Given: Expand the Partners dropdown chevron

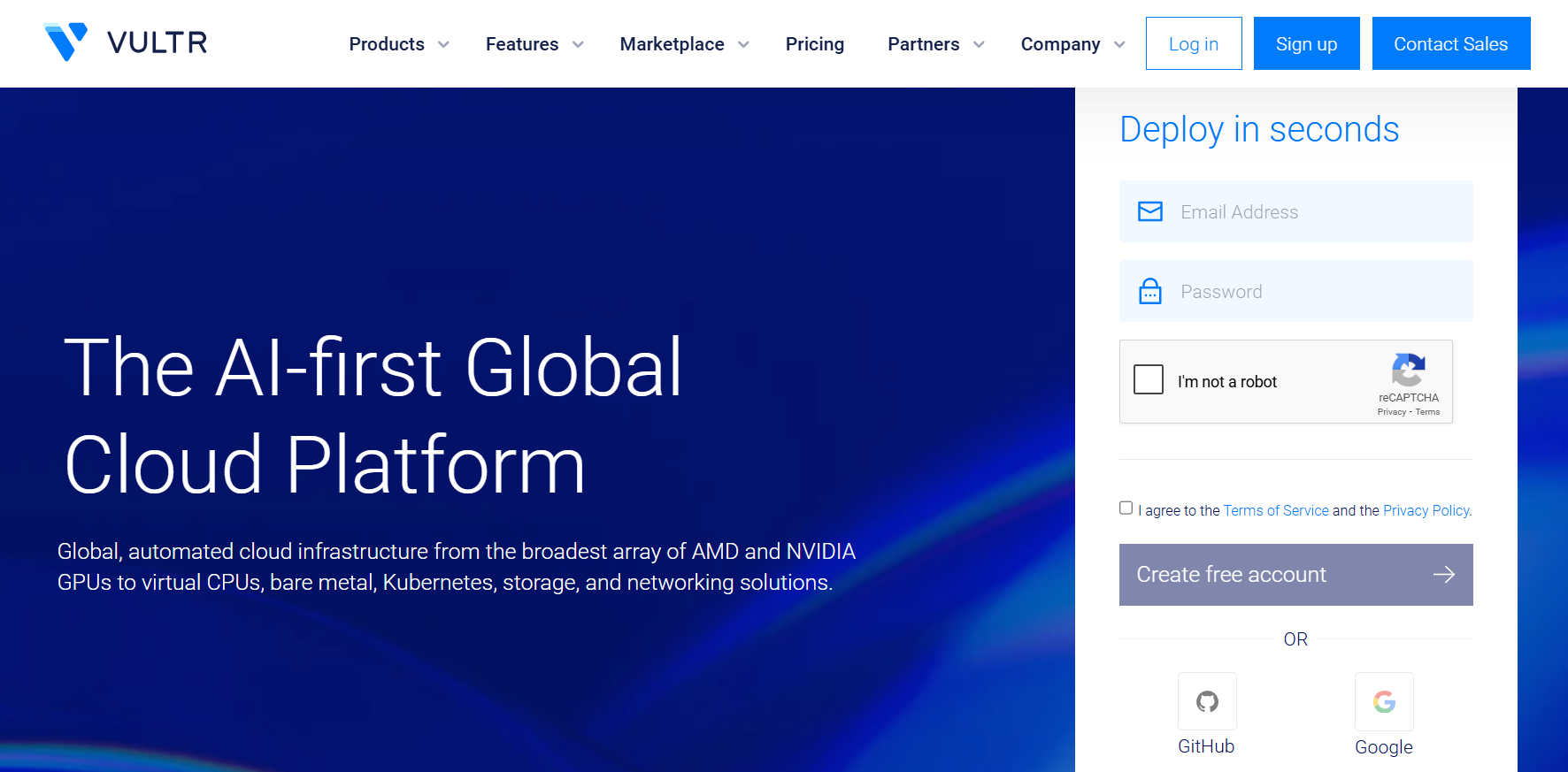Looking at the screenshot, I should pos(979,45).
